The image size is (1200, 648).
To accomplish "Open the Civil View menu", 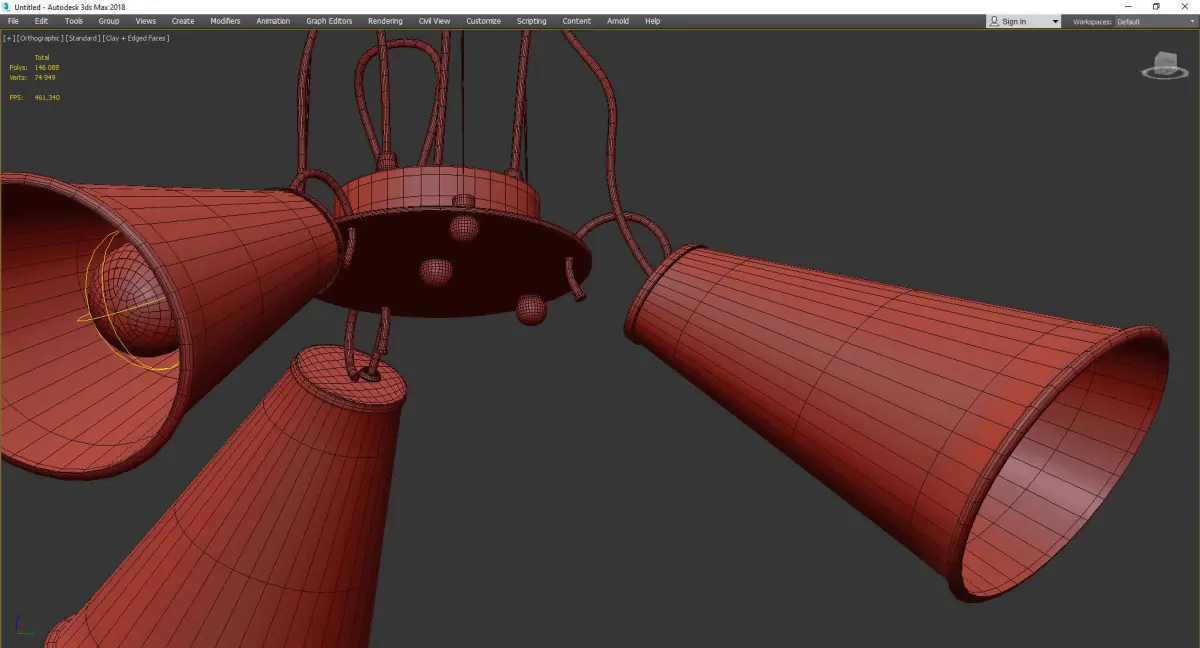I will pyautogui.click(x=434, y=21).
